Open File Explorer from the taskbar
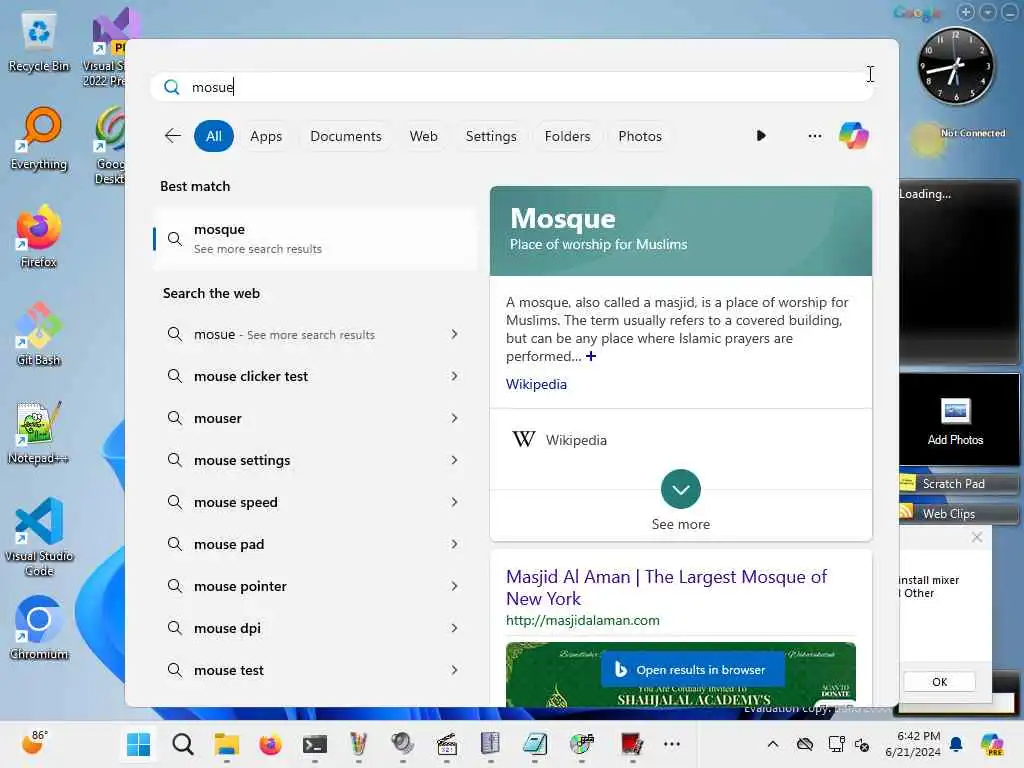The width and height of the screenshot is (1024, 768). coord(227,744)
